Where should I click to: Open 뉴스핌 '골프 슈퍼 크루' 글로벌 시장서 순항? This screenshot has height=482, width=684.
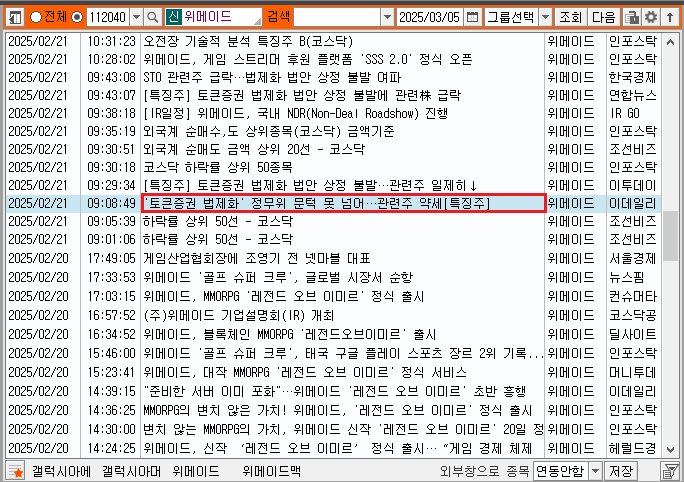278,277
